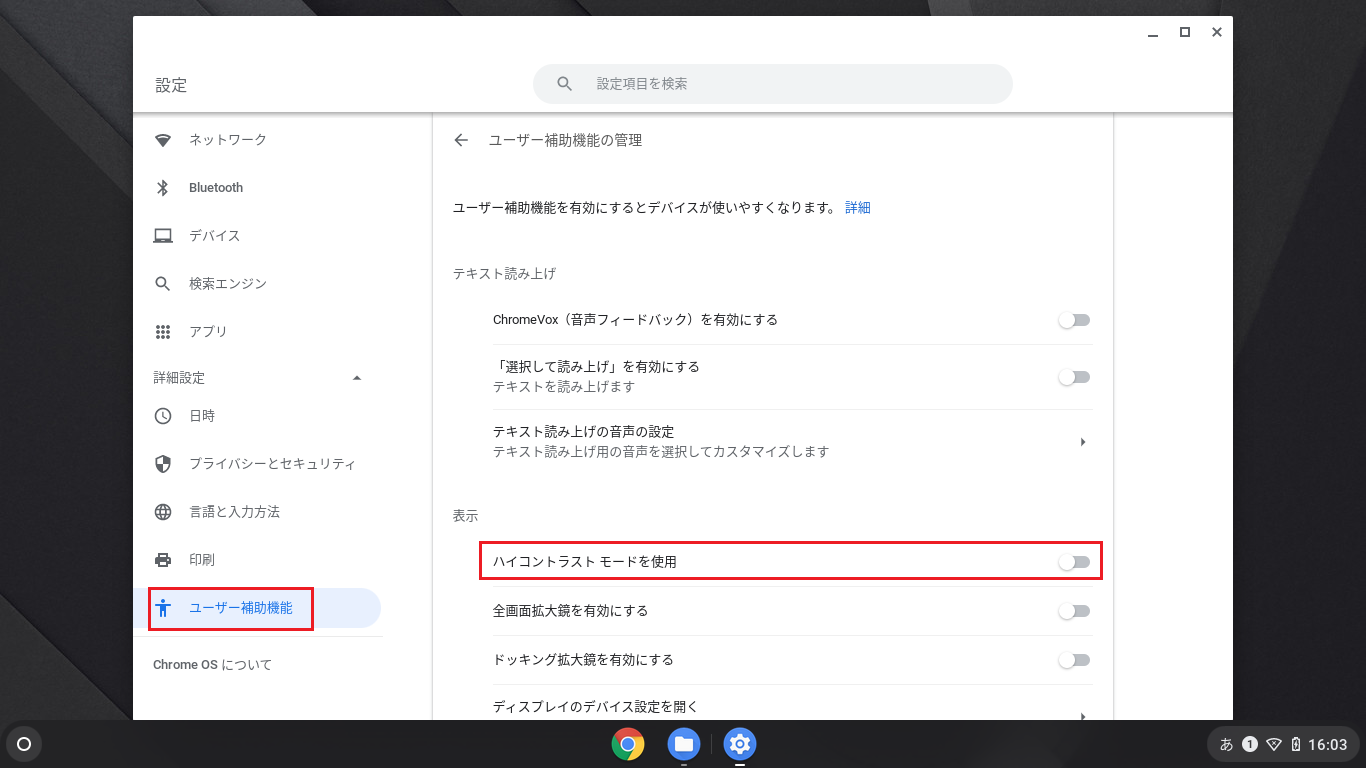Click the 設定 title text

pyautogui.click(x=171, y=86)
